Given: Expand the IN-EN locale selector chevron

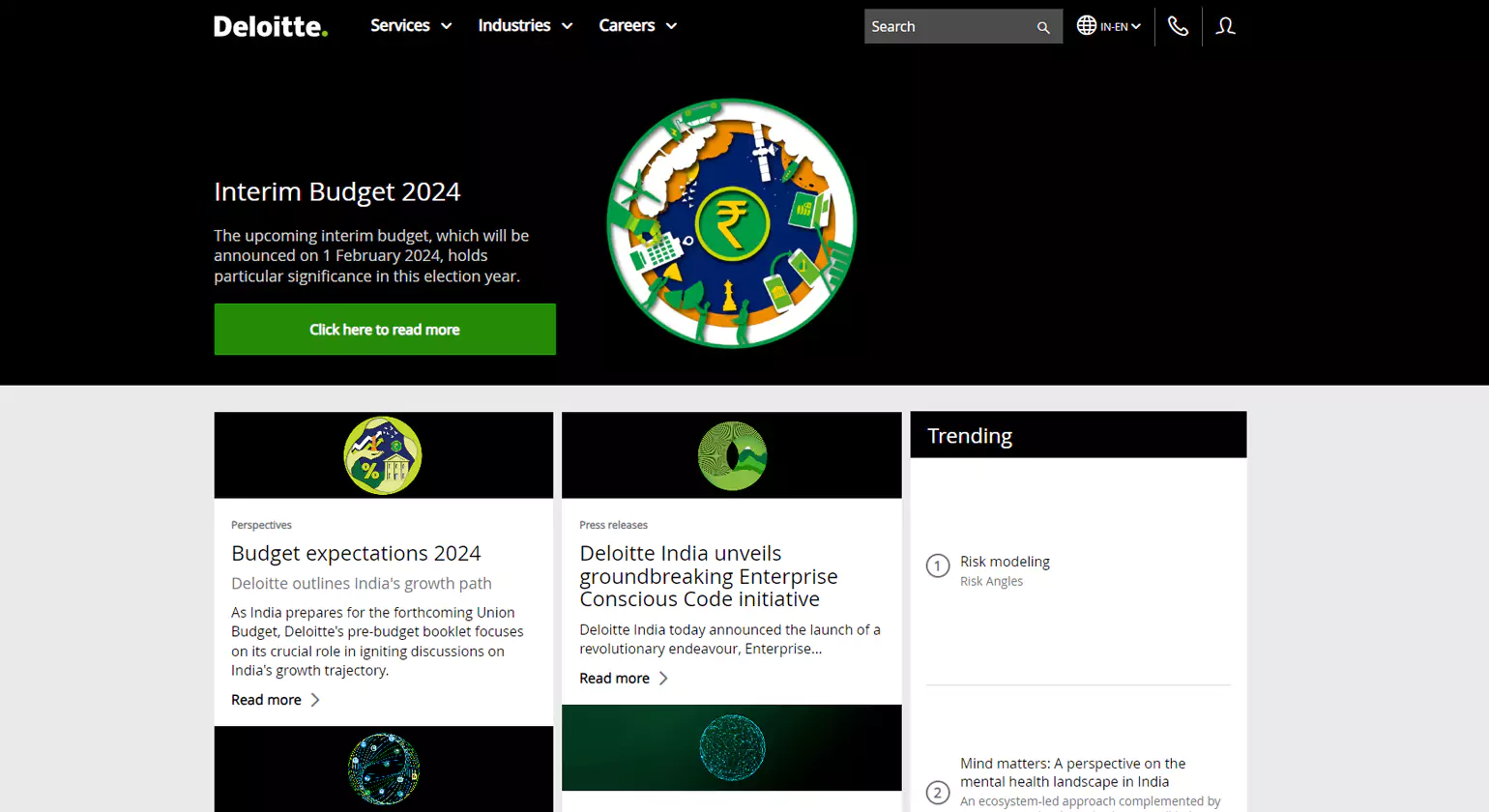Looking at the screenshot, I should [1137, 26].
